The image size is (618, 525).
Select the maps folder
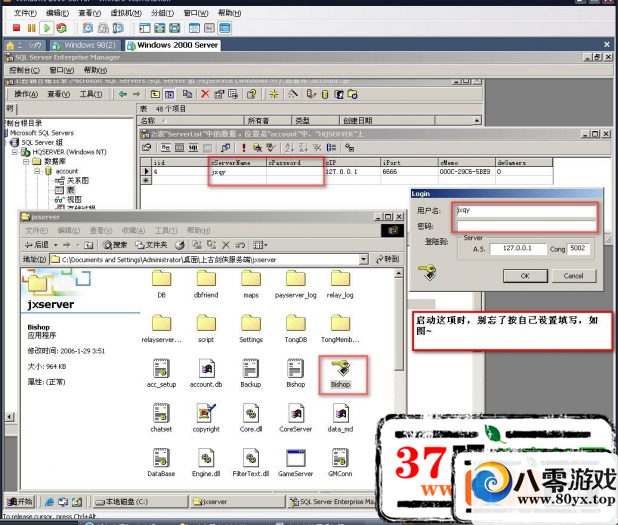click(x=251, y=284)
